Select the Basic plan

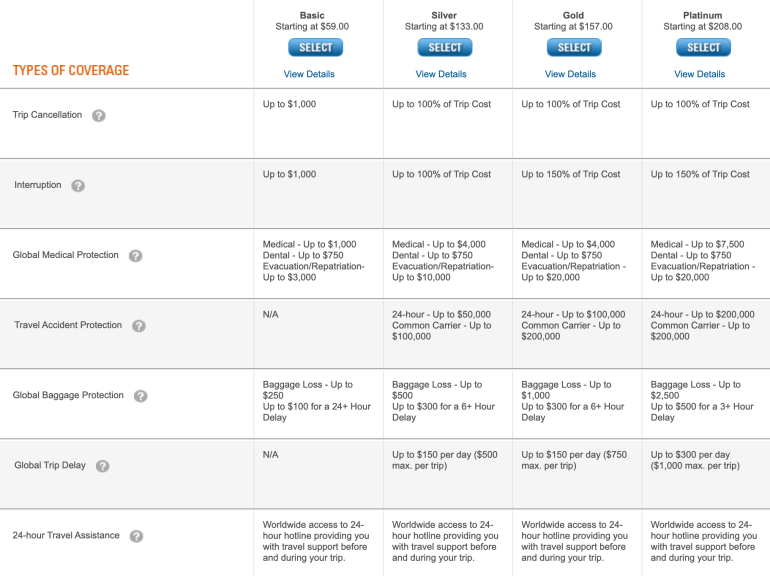316,48
